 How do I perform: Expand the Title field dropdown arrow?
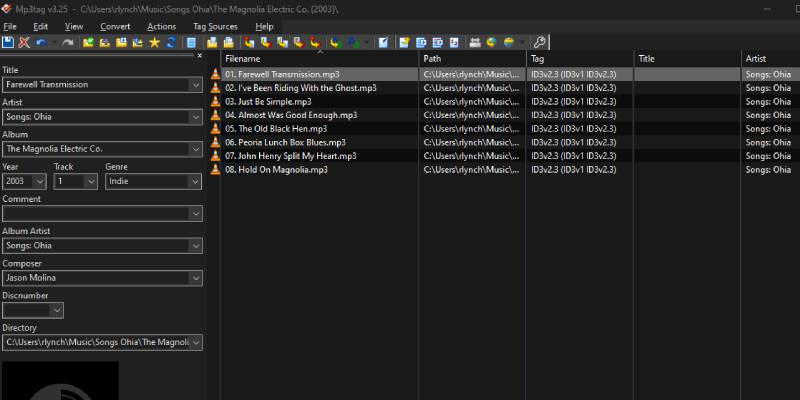(x=196, y=85)
